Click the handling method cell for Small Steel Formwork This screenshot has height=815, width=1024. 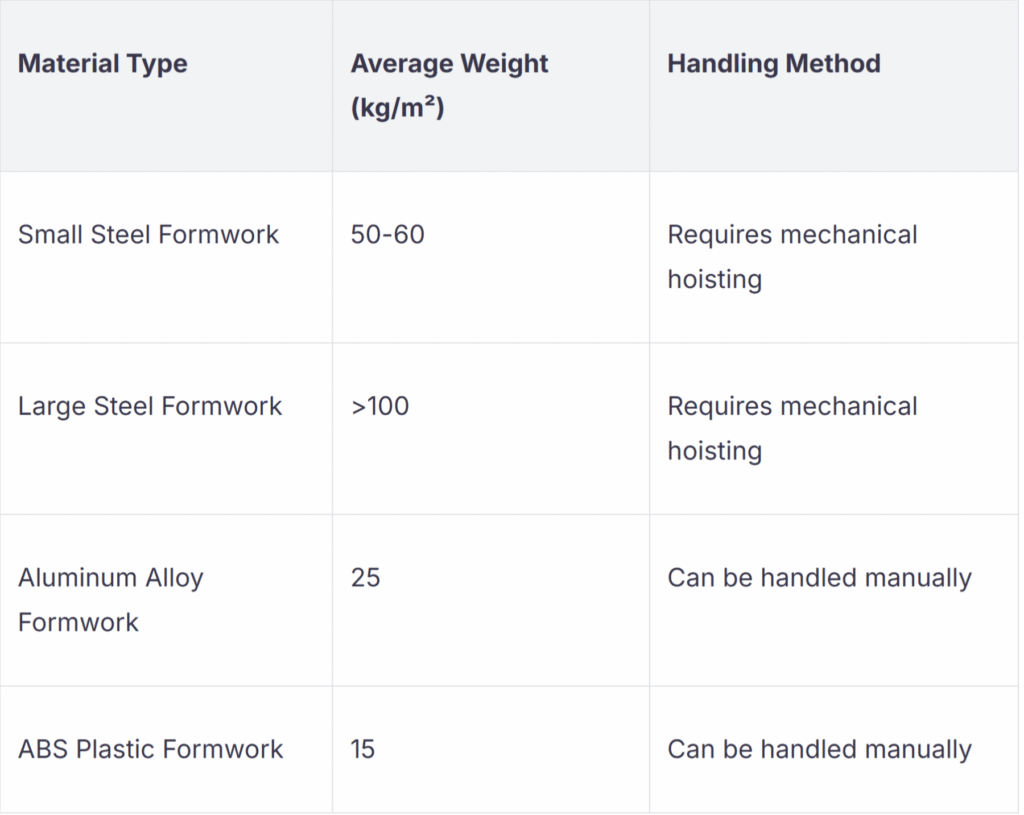pyautogui.click(x=792, y=256)
